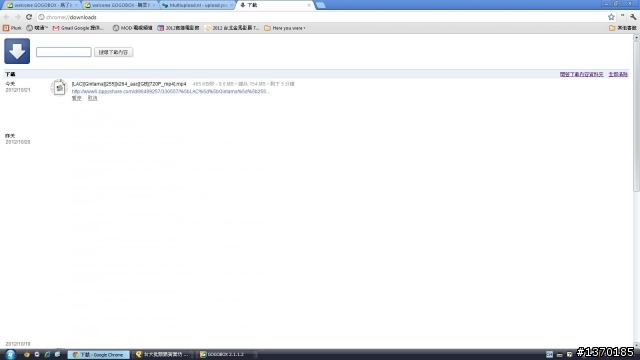640x360 pixels.
Task: Click the browser back arrow
Action: 7,17
